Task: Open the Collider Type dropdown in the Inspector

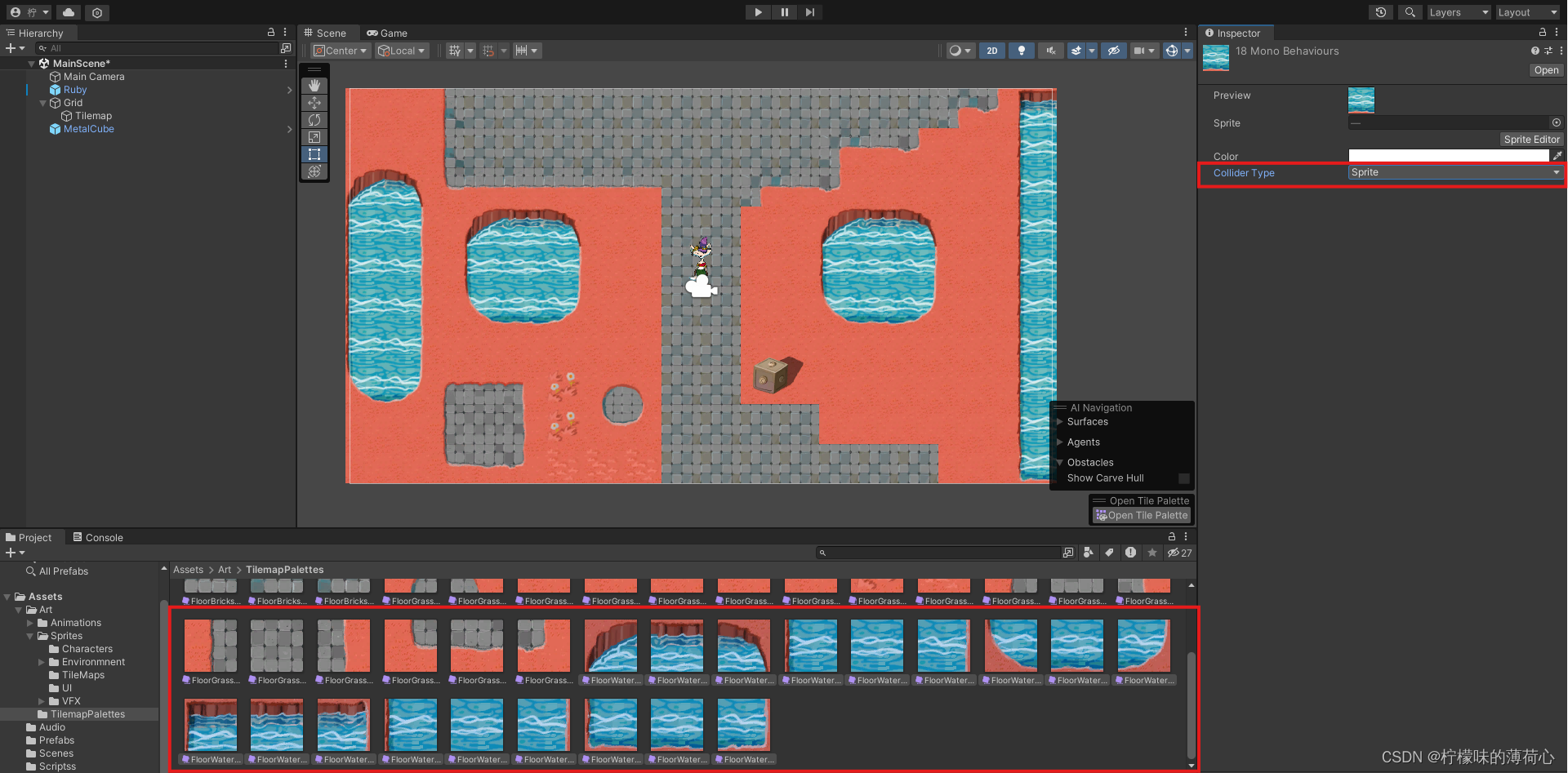Action: pyautogui.click(x=1455, y=172)
